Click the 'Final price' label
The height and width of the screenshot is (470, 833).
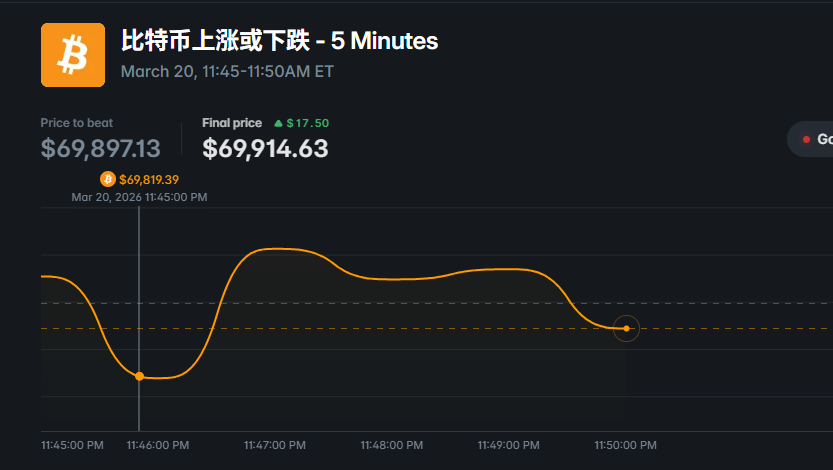pos(232,123)
